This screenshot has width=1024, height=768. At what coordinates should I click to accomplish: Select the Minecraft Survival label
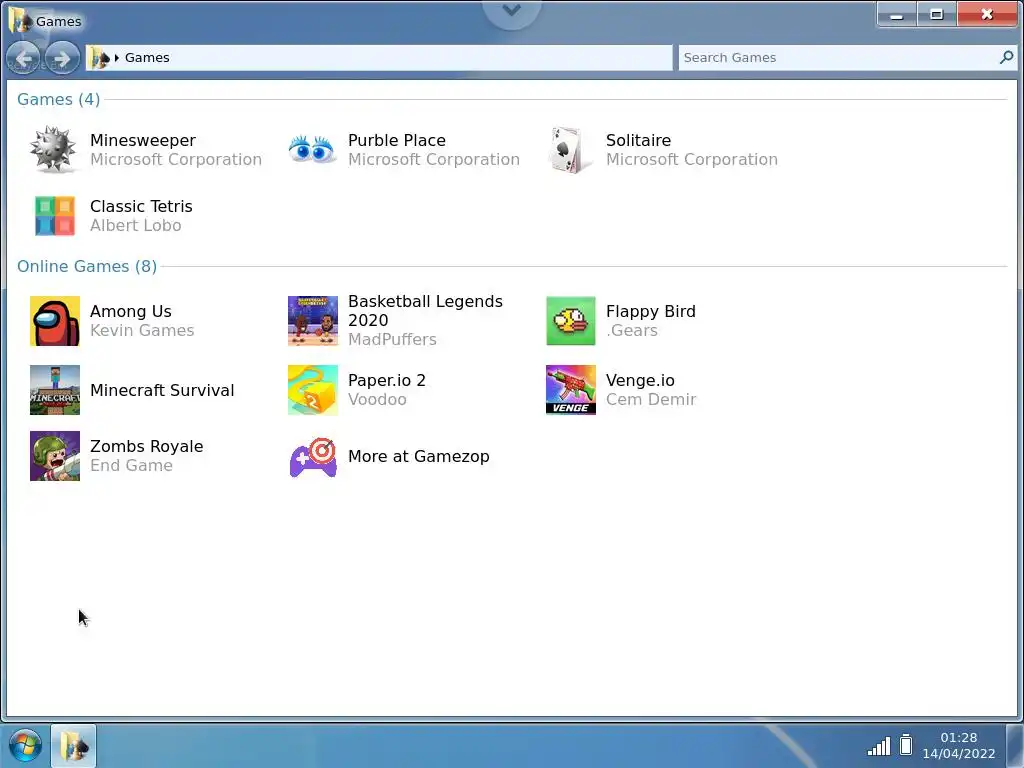[x=162, y=391]
